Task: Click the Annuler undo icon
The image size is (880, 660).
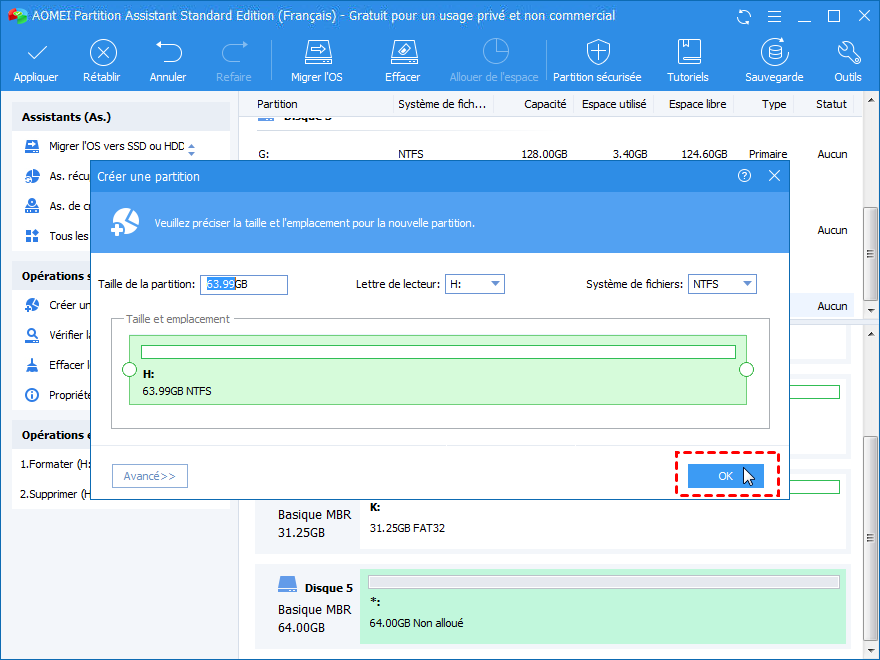Action: pyautogui.click(x=168, y=52)
